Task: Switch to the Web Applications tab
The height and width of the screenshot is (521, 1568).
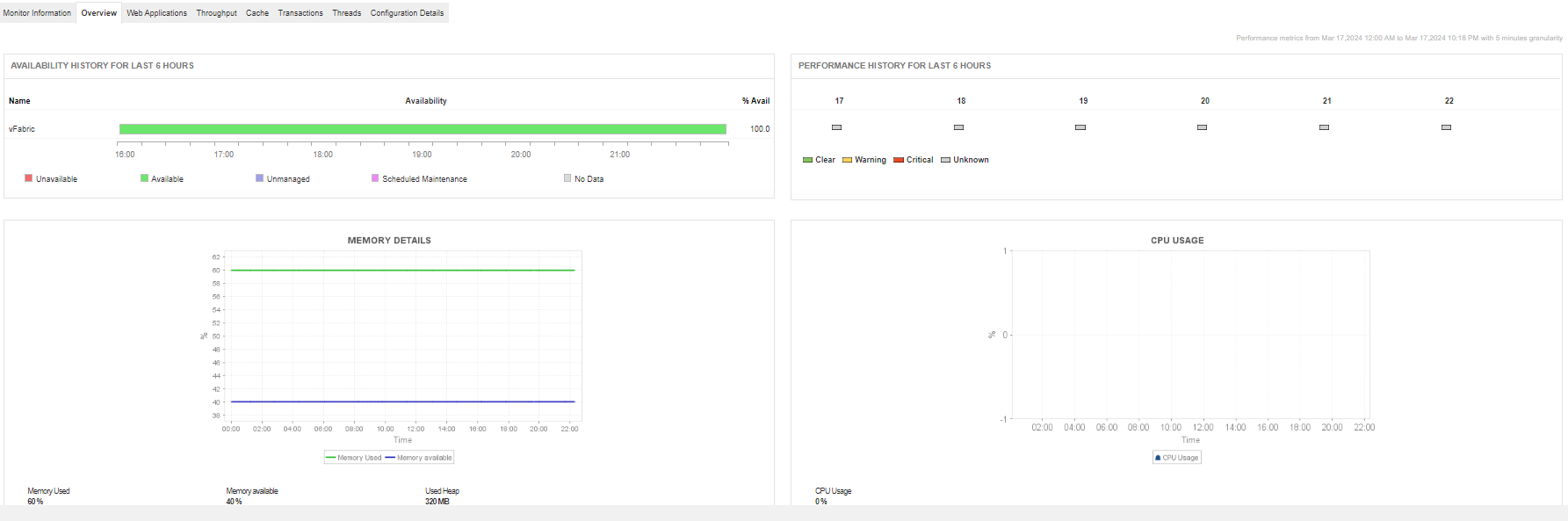Action: point(156,13)
